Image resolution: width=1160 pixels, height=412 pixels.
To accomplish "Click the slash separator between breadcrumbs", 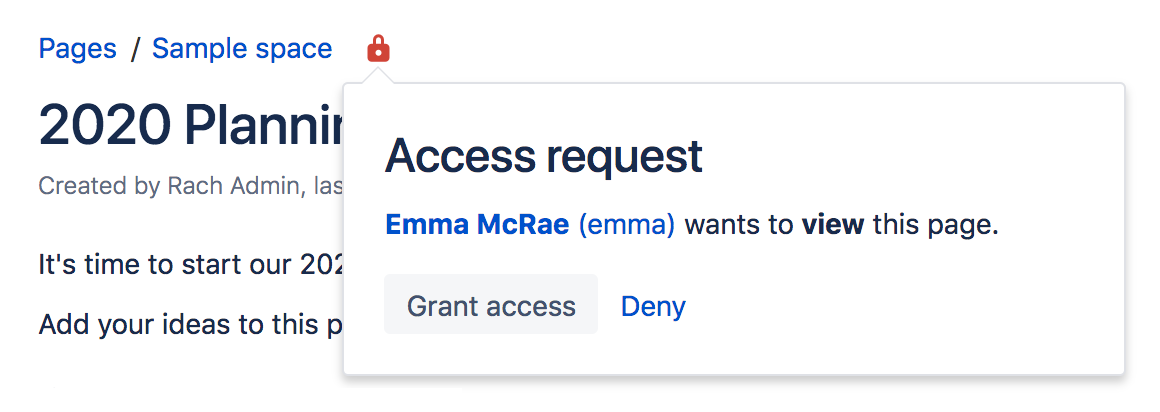I will [135, 48].
